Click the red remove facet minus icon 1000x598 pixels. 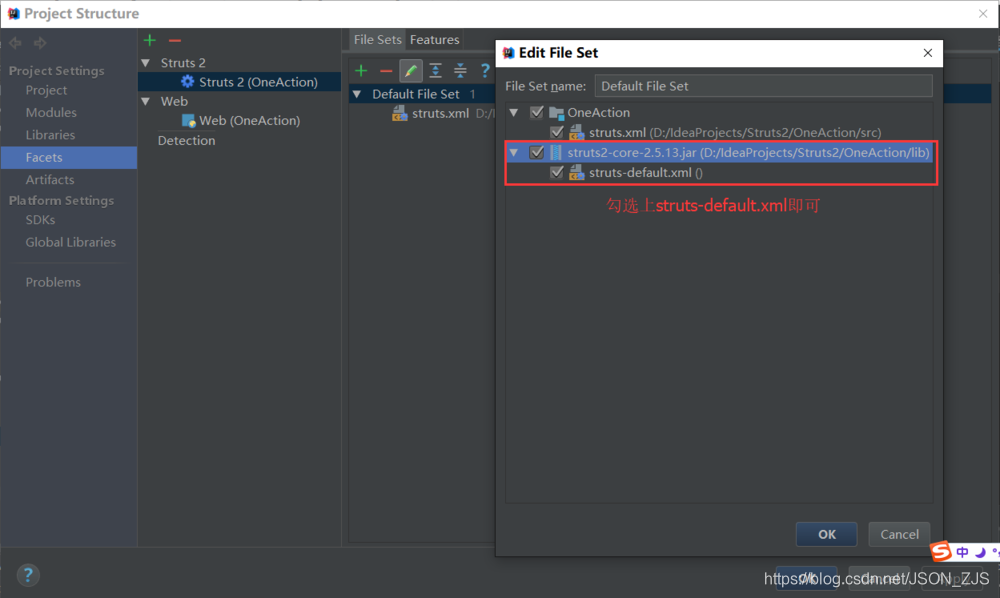tap(175, 40)
